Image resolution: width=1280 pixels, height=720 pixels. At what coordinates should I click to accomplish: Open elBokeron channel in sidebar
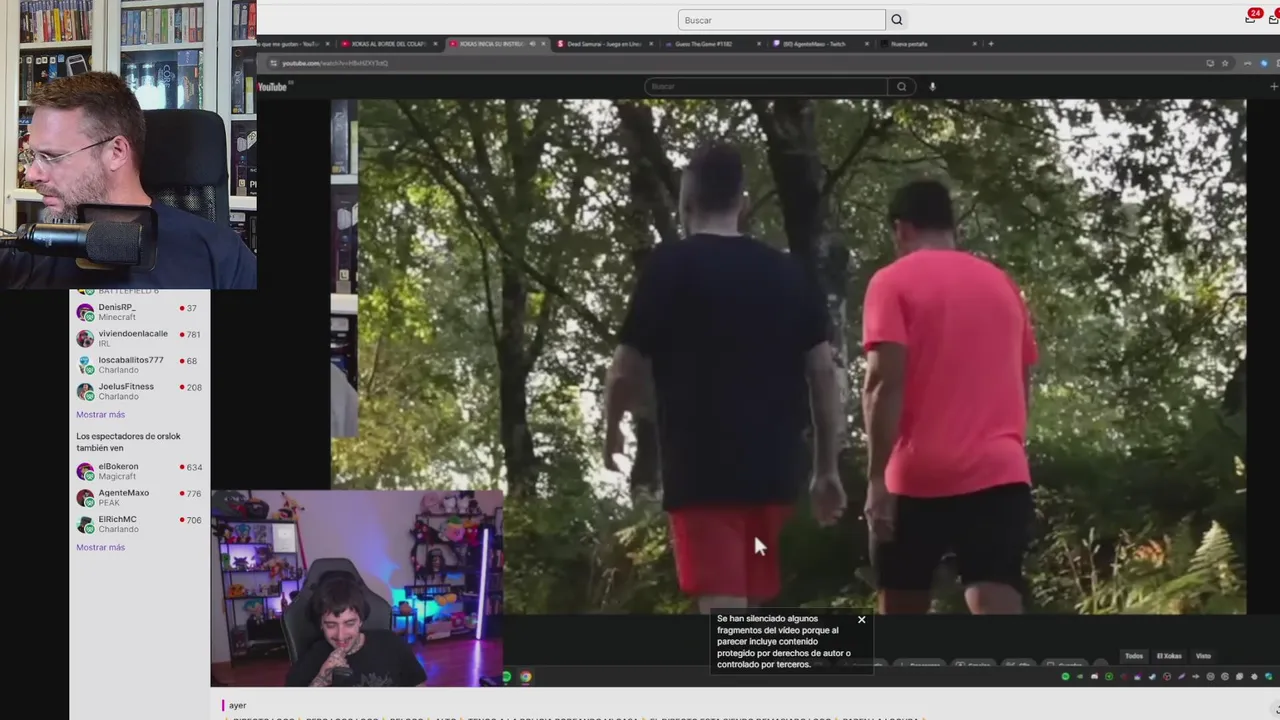(x=139, y=471)
